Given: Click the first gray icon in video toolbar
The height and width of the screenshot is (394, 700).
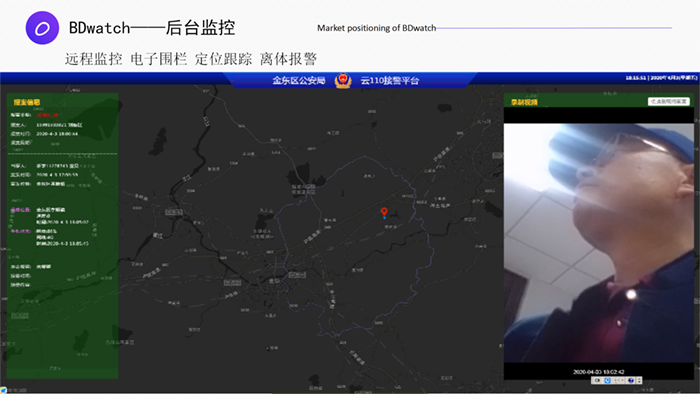Looking at the screenshot, I should point(597,380).
